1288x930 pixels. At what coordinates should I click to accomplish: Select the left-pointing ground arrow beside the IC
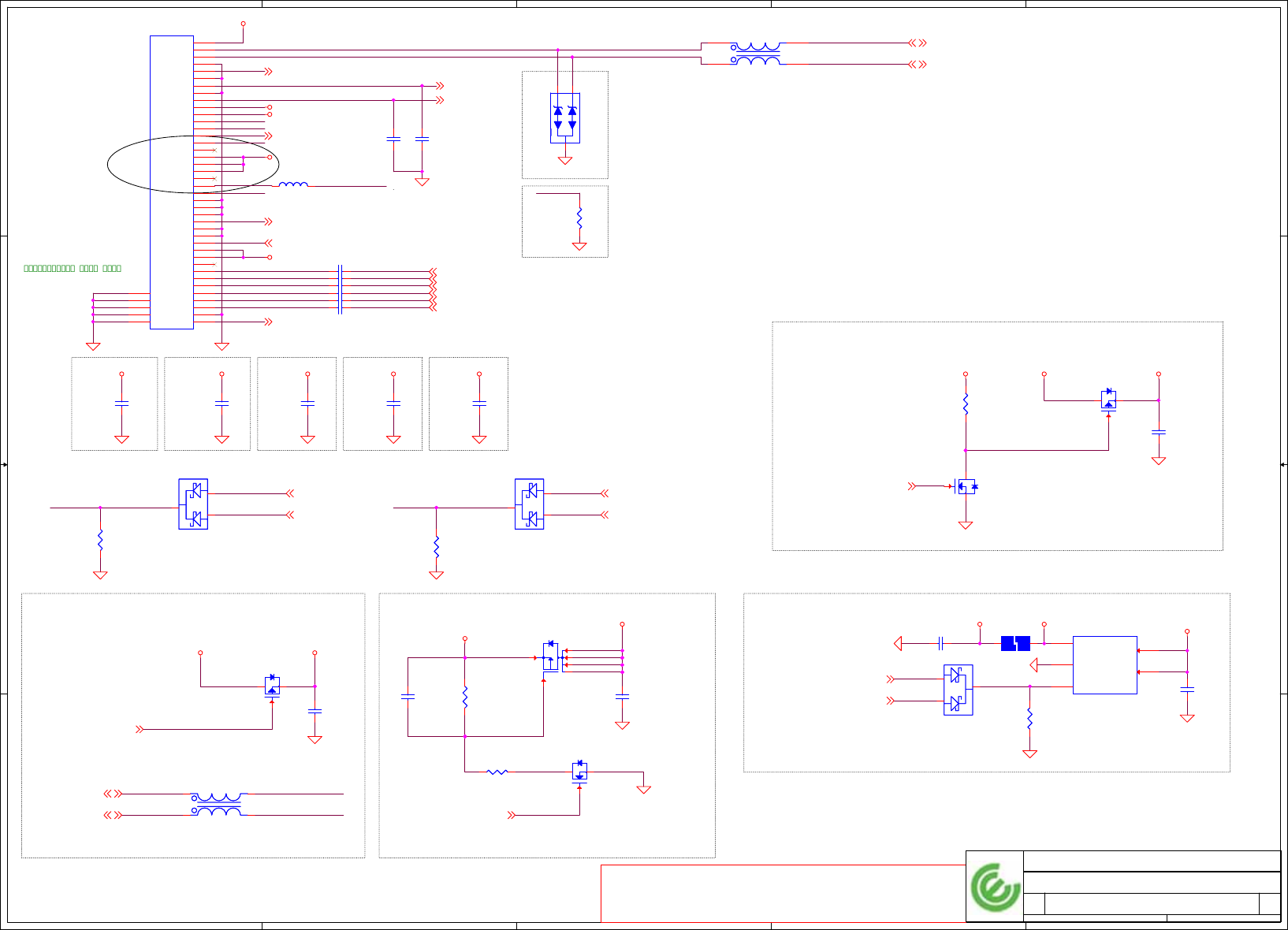pyautogui.click(x=1034, y=665)
